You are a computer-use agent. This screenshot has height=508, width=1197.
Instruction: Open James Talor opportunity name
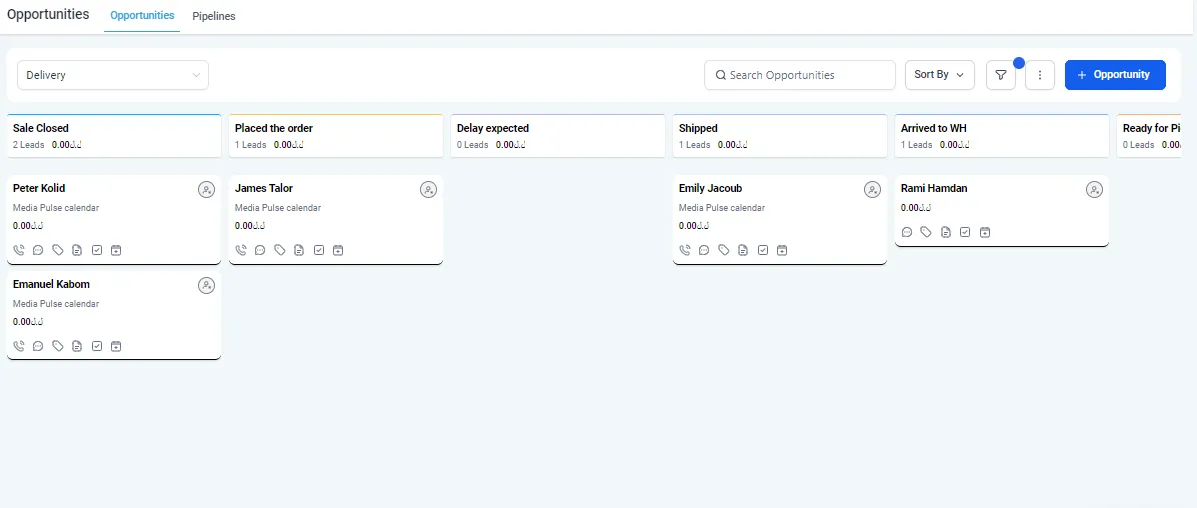click(x=264, y=188)
